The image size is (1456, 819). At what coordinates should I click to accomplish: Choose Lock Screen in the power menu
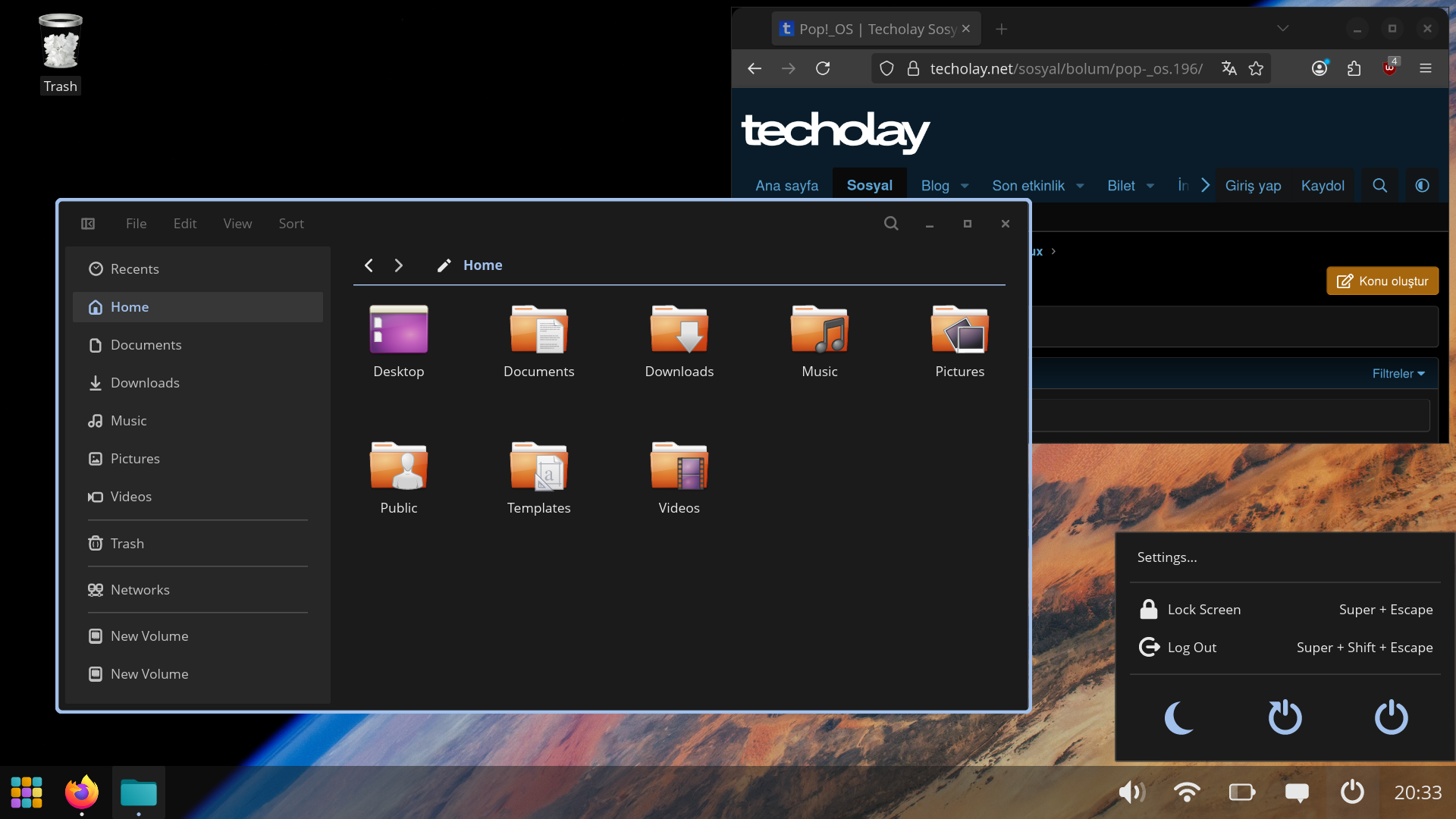(x=1285, y=610)
